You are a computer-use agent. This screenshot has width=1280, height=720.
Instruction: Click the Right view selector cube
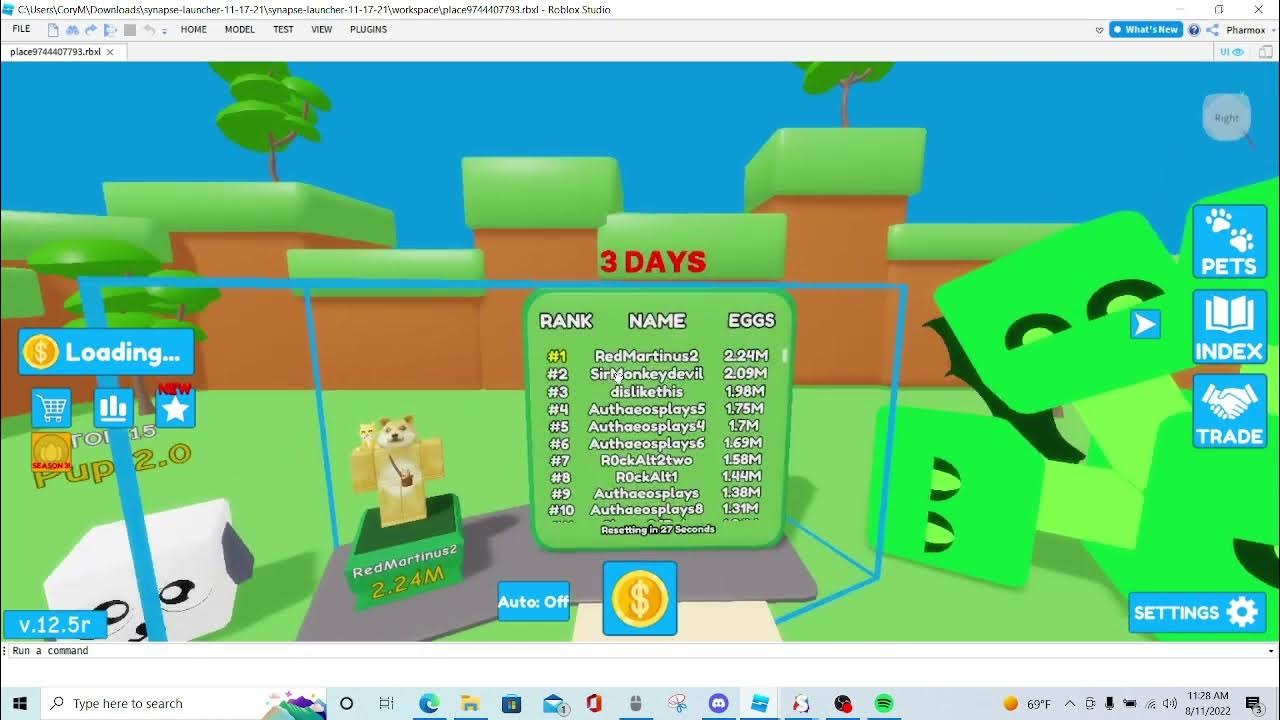1227,117
